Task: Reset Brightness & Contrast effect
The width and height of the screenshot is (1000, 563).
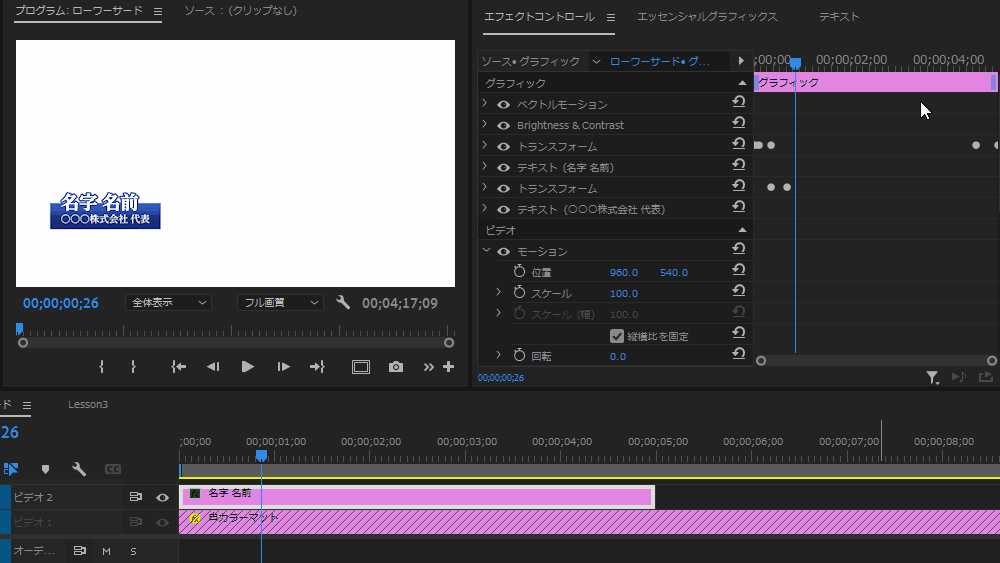Action: (739, 122)
